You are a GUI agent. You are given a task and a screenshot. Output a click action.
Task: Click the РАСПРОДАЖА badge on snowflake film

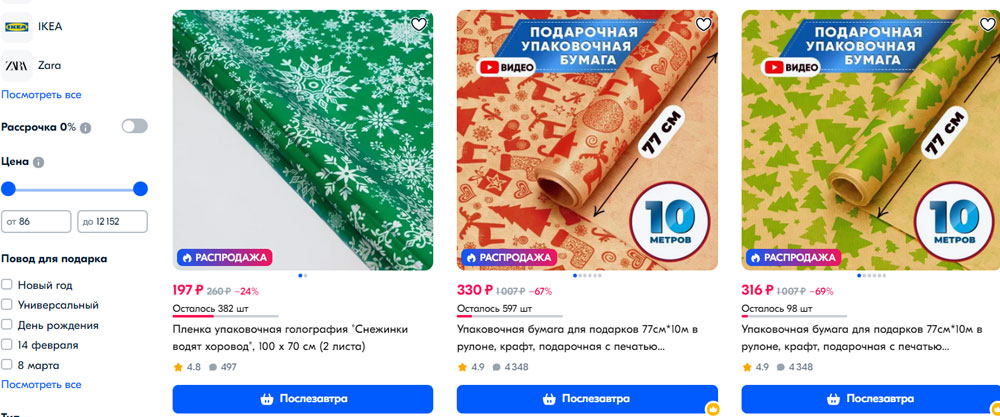pos(225,258)
